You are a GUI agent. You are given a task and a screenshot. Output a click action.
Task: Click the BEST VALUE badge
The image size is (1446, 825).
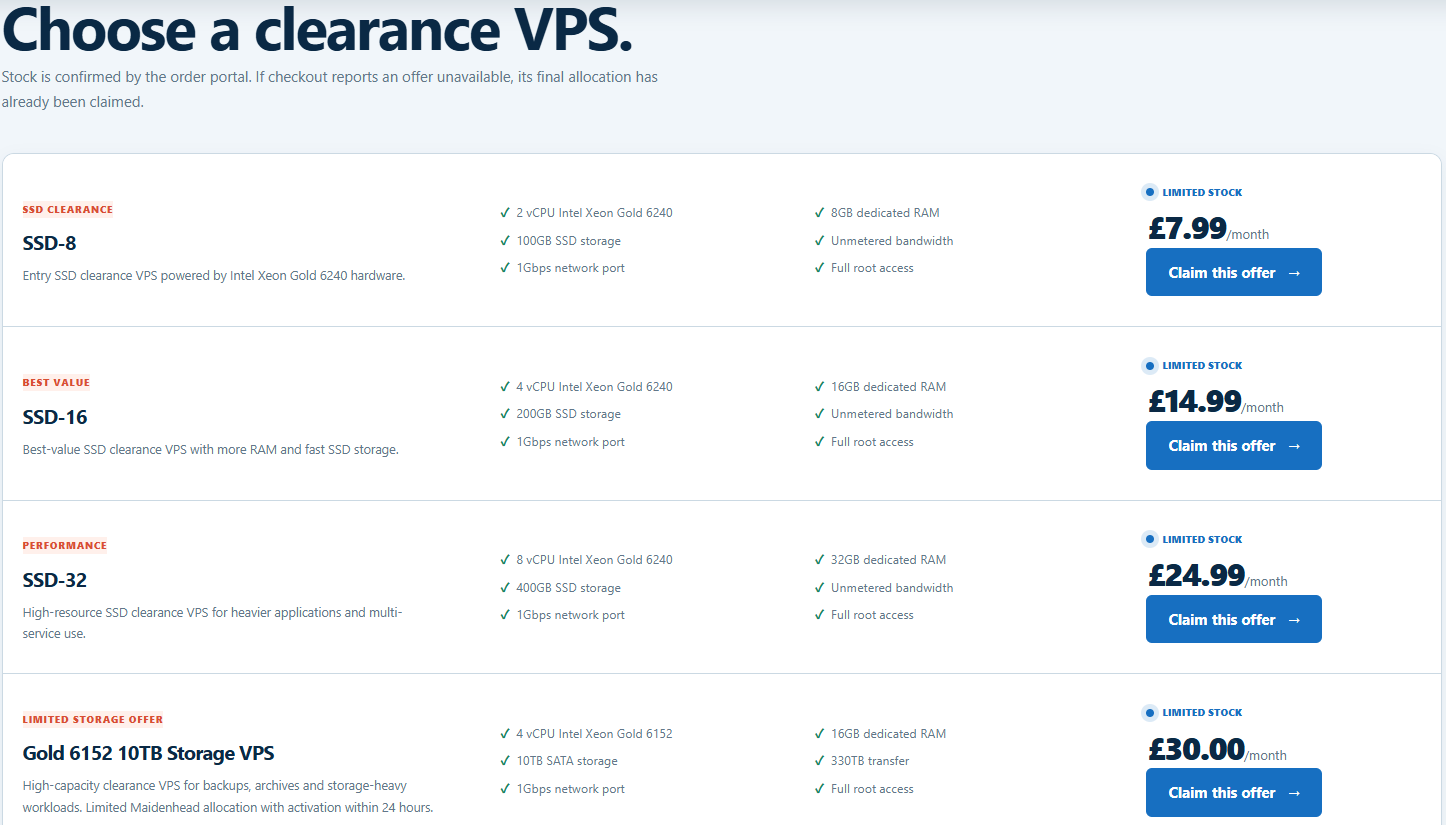pyautogui.click(x=56, y=383)
